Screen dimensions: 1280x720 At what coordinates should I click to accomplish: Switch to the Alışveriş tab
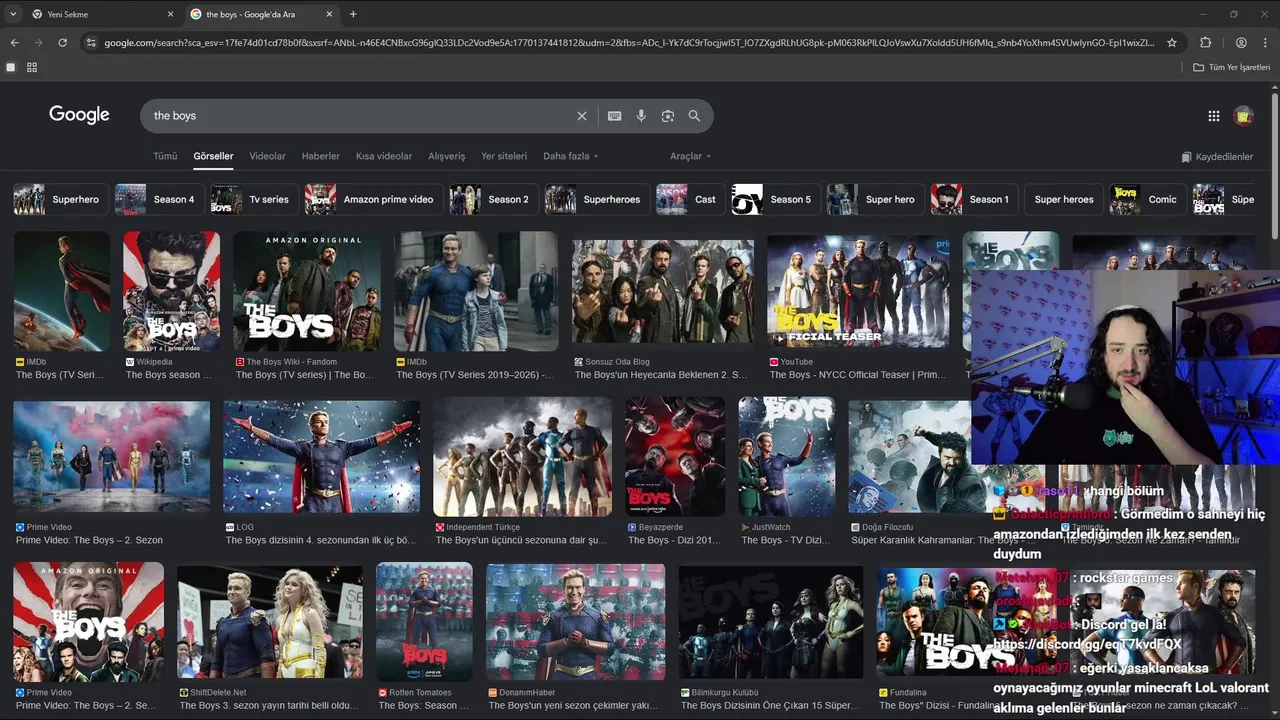pyautogui.click(x=447, y=156)
